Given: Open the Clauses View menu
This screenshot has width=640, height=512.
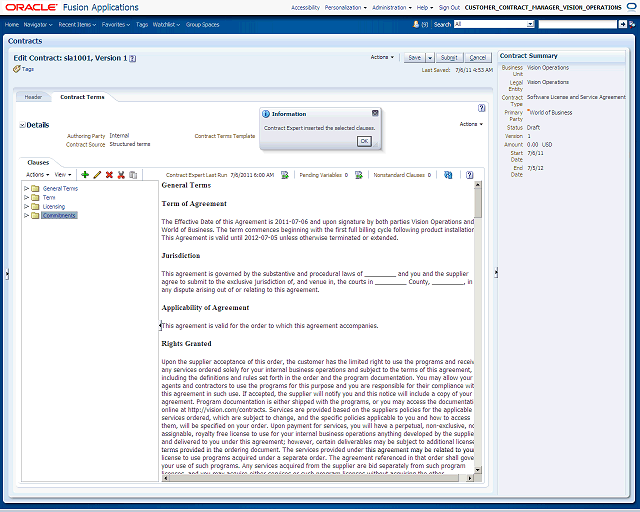Looking at the screenshot, I should pyautogui.click(x=63, y=175).
